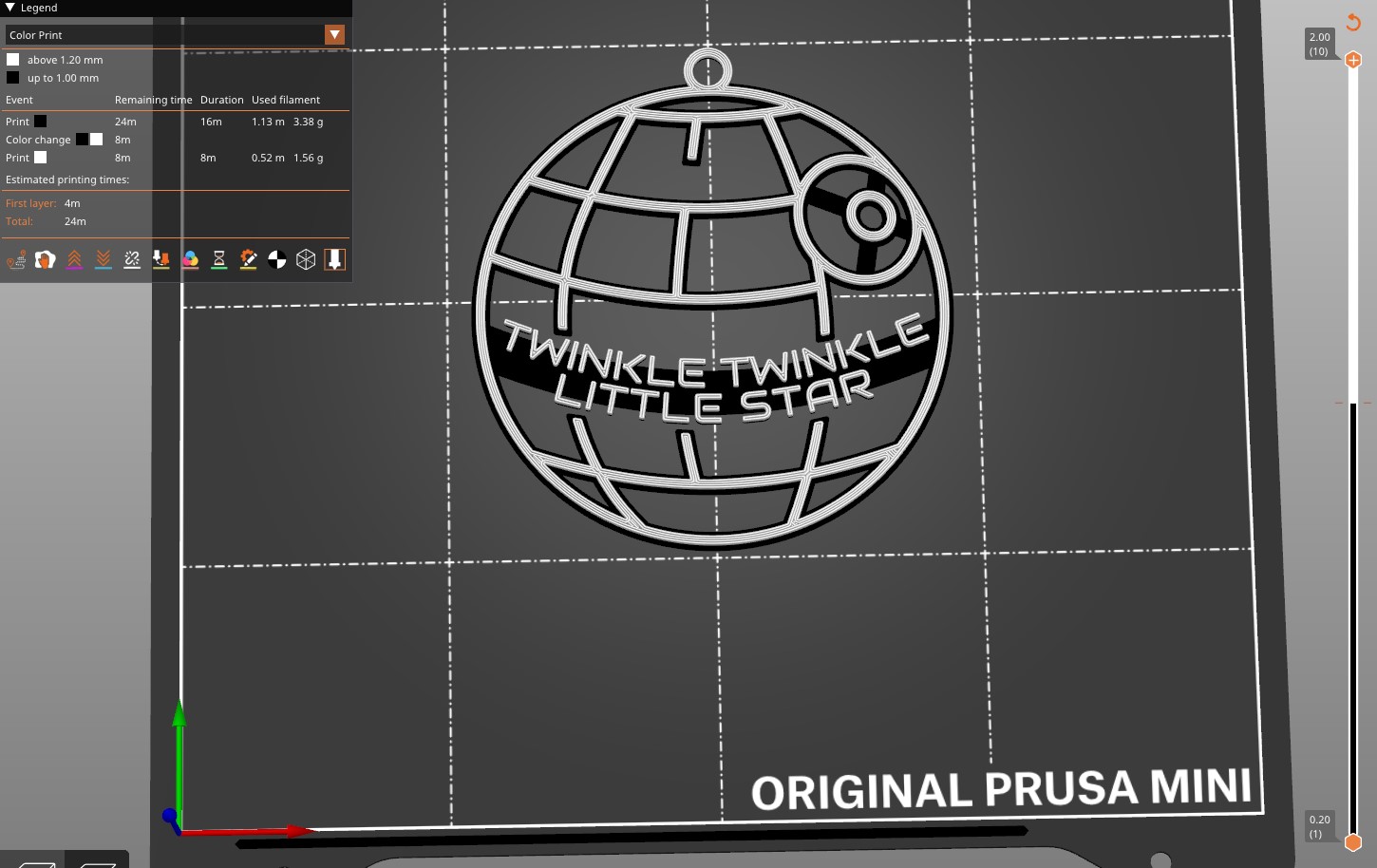This screenshot has width=1377, height=868.
Task: Click lower orange layer slider thumb
Action: (x=1353, y=842)
